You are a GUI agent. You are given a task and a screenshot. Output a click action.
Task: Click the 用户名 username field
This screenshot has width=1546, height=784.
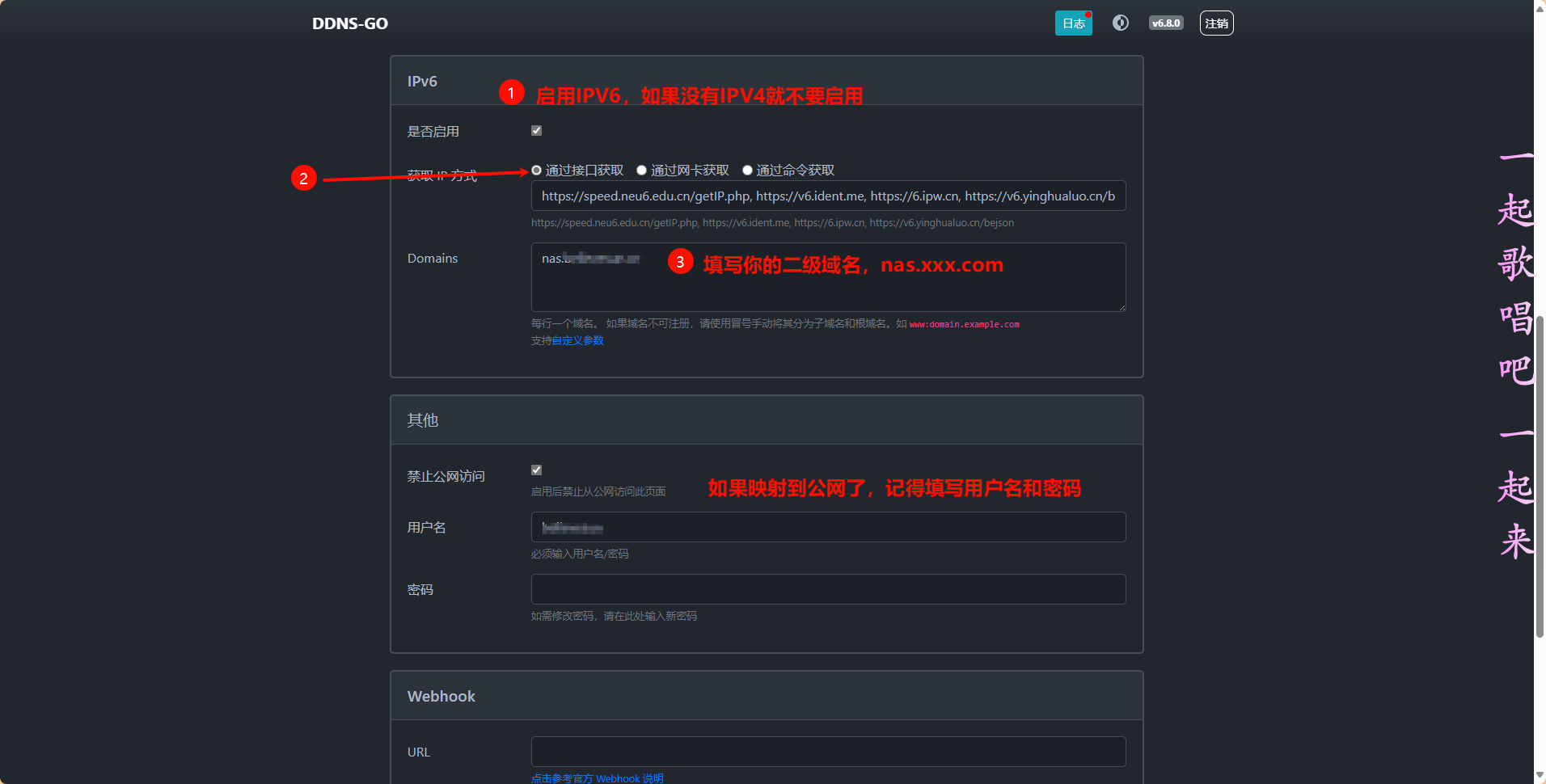click(828, 527)
